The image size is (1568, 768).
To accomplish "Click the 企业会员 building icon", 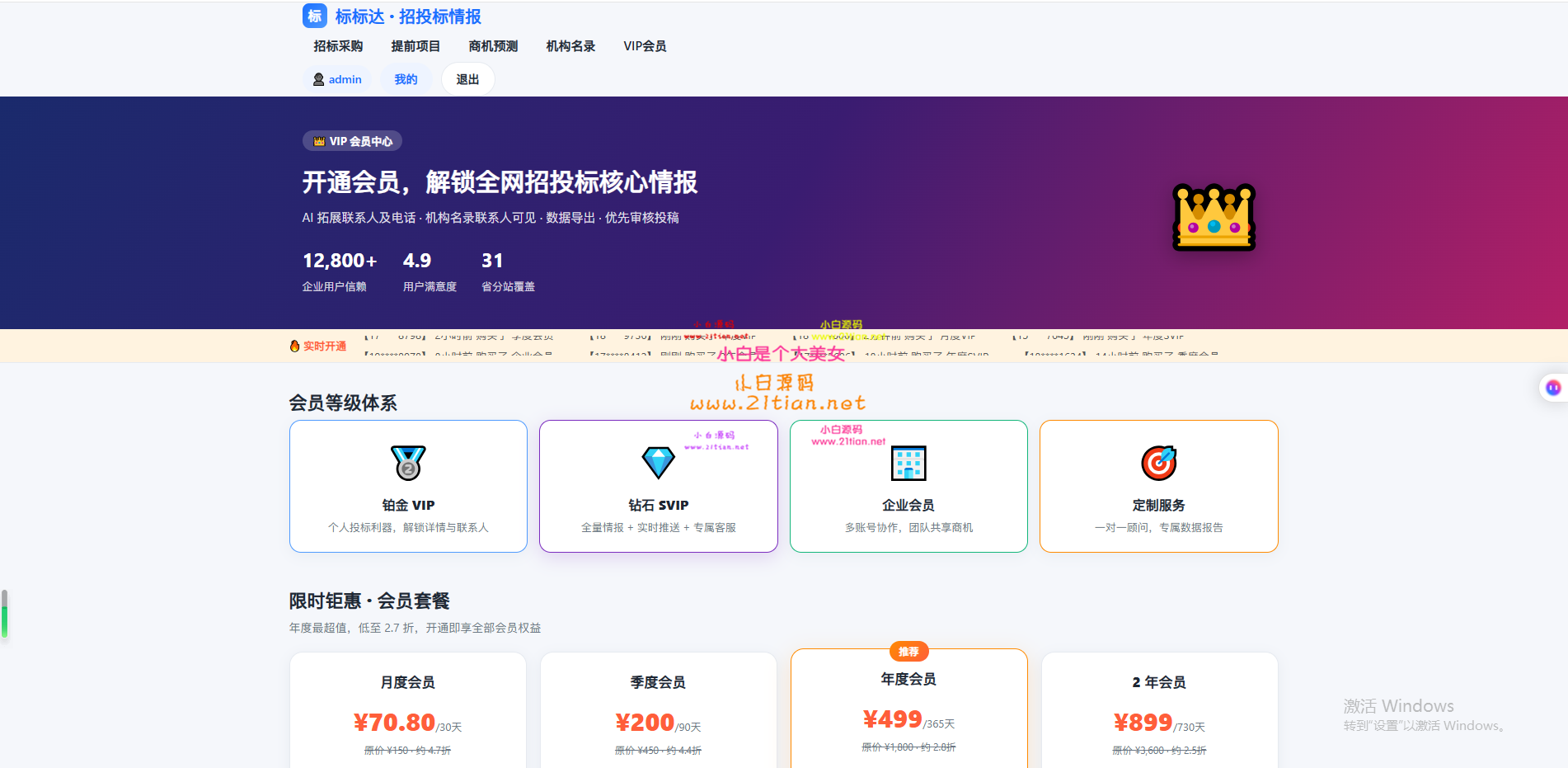I will click(908, 463).
